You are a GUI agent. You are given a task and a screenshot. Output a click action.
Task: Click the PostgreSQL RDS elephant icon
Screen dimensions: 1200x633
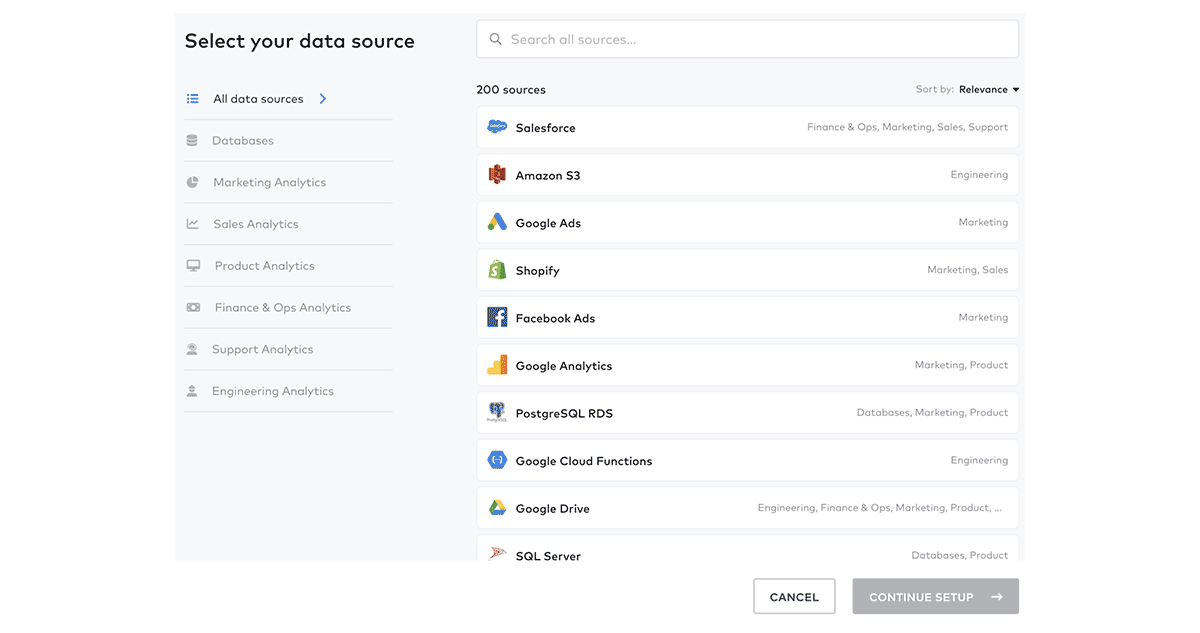click(497, 412)
